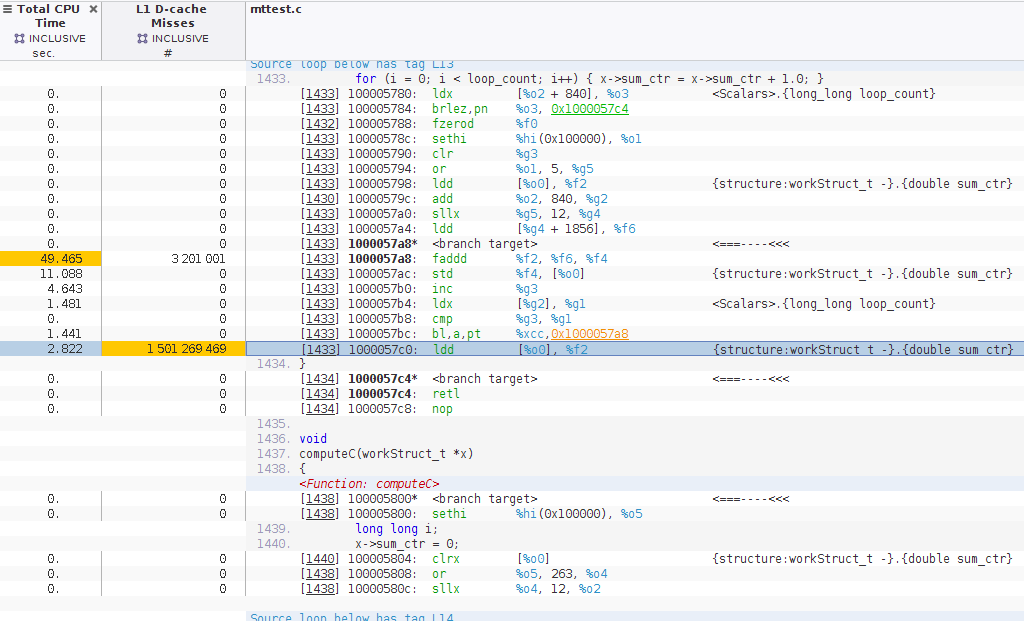1024x621 pixels.
Task: Click the [1430] line link on the add instruction
Action: (x=320, y=199)
